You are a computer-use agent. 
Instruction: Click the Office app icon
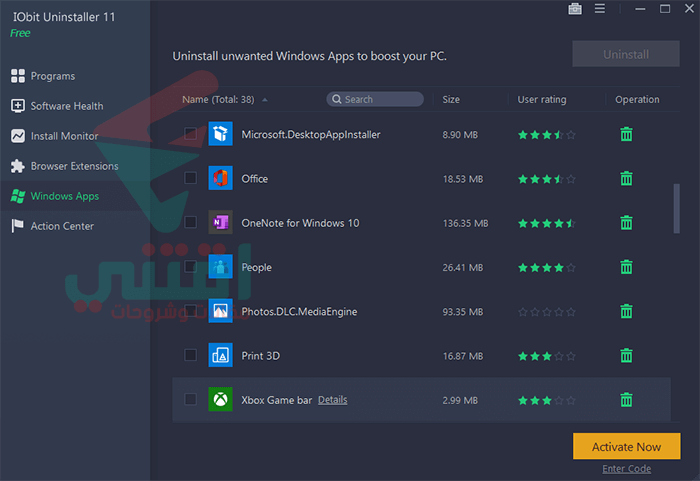coord(221,178)
